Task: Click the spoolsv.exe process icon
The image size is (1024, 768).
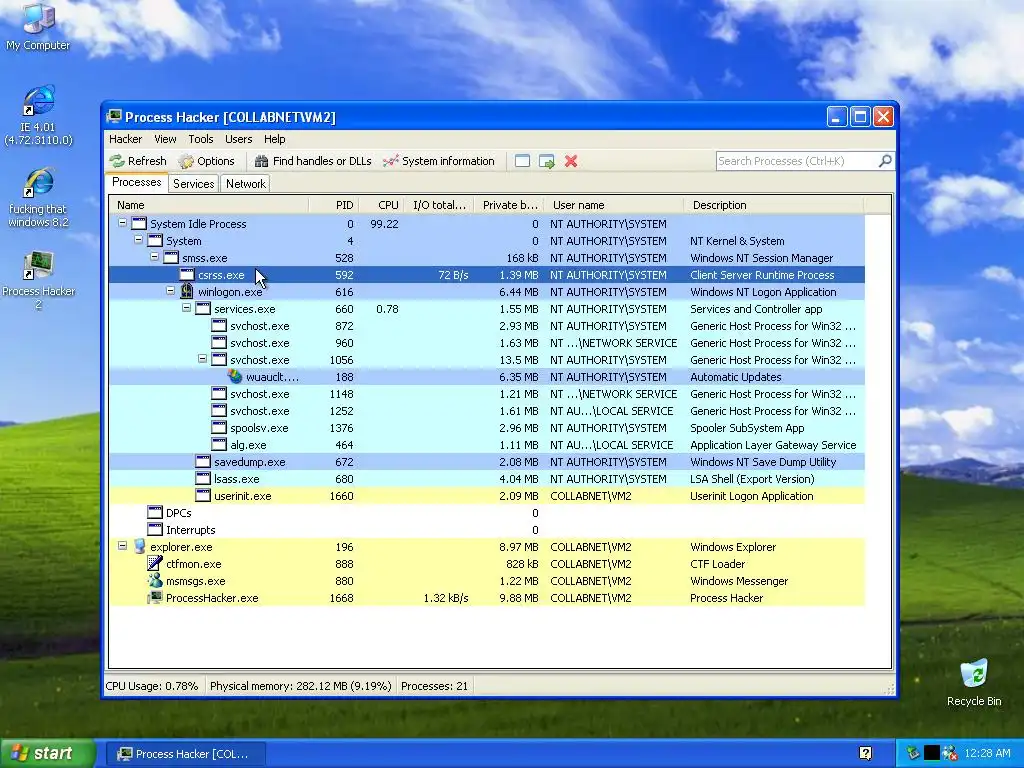Action: [x=219, y=428]
